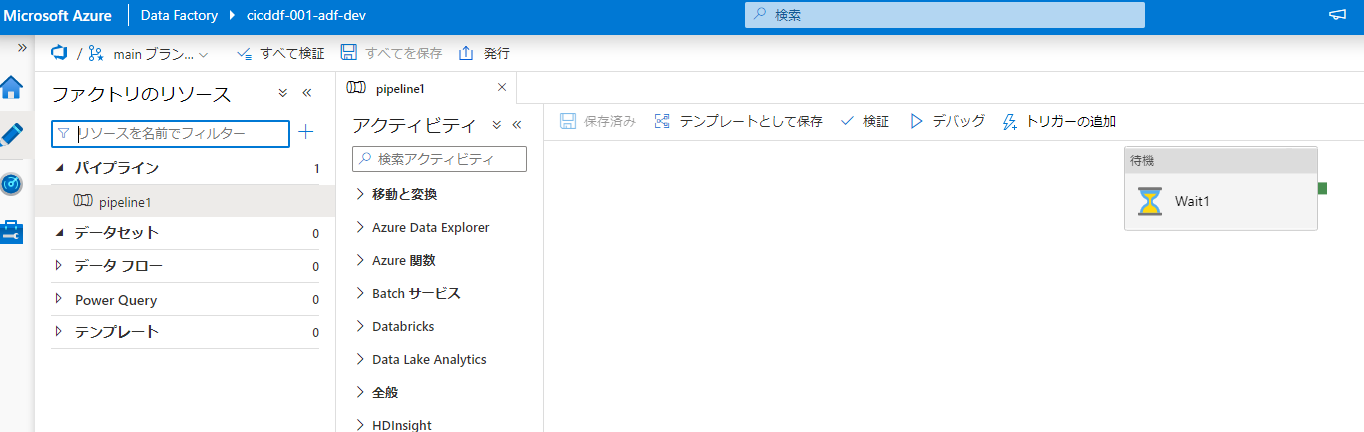Close the pipeline1 tab
1364x432 pixels.
pyautogui.click(x=502, y=88)
